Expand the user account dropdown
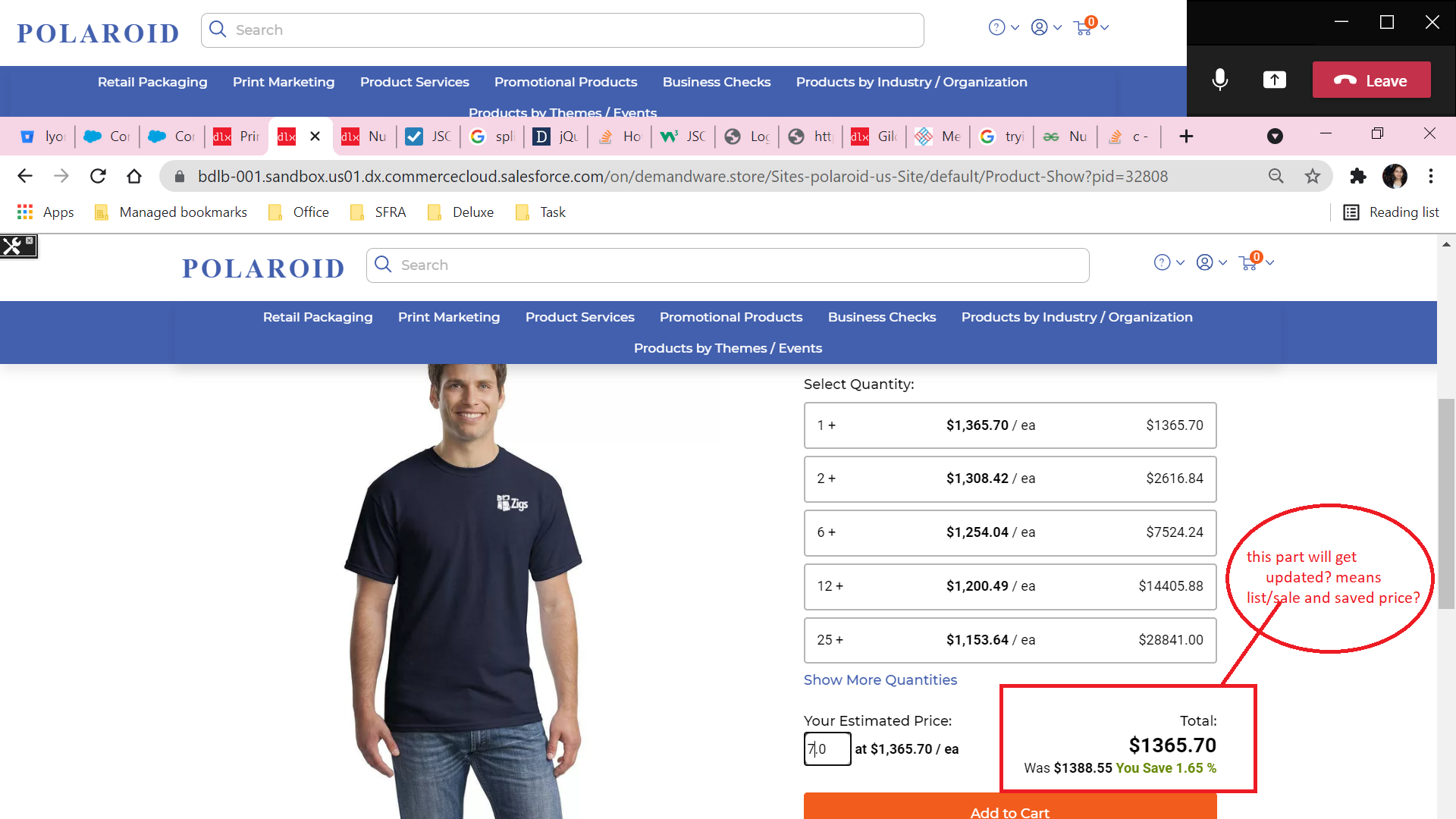This screenshot has width=1456, height=819. [x=1211, y=262]
